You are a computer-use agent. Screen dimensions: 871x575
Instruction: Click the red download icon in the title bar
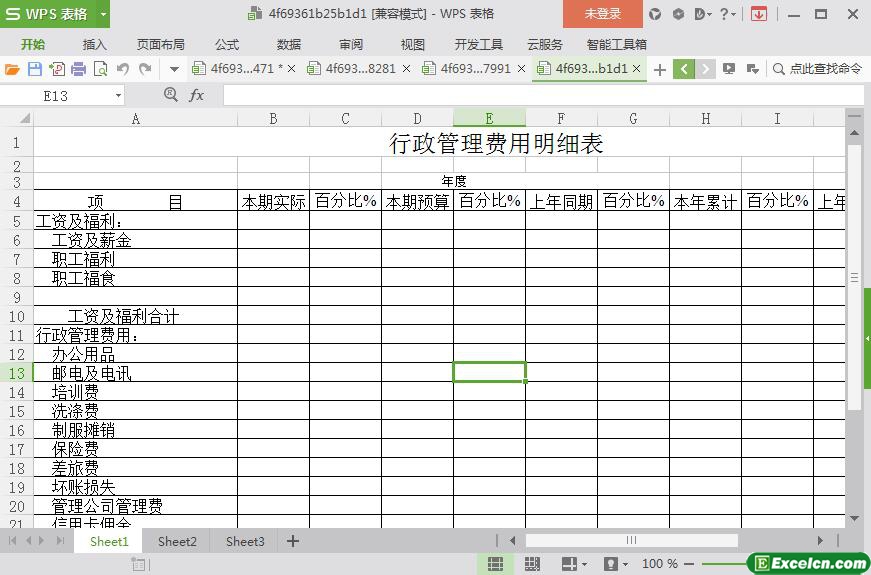tap(759, 14)
